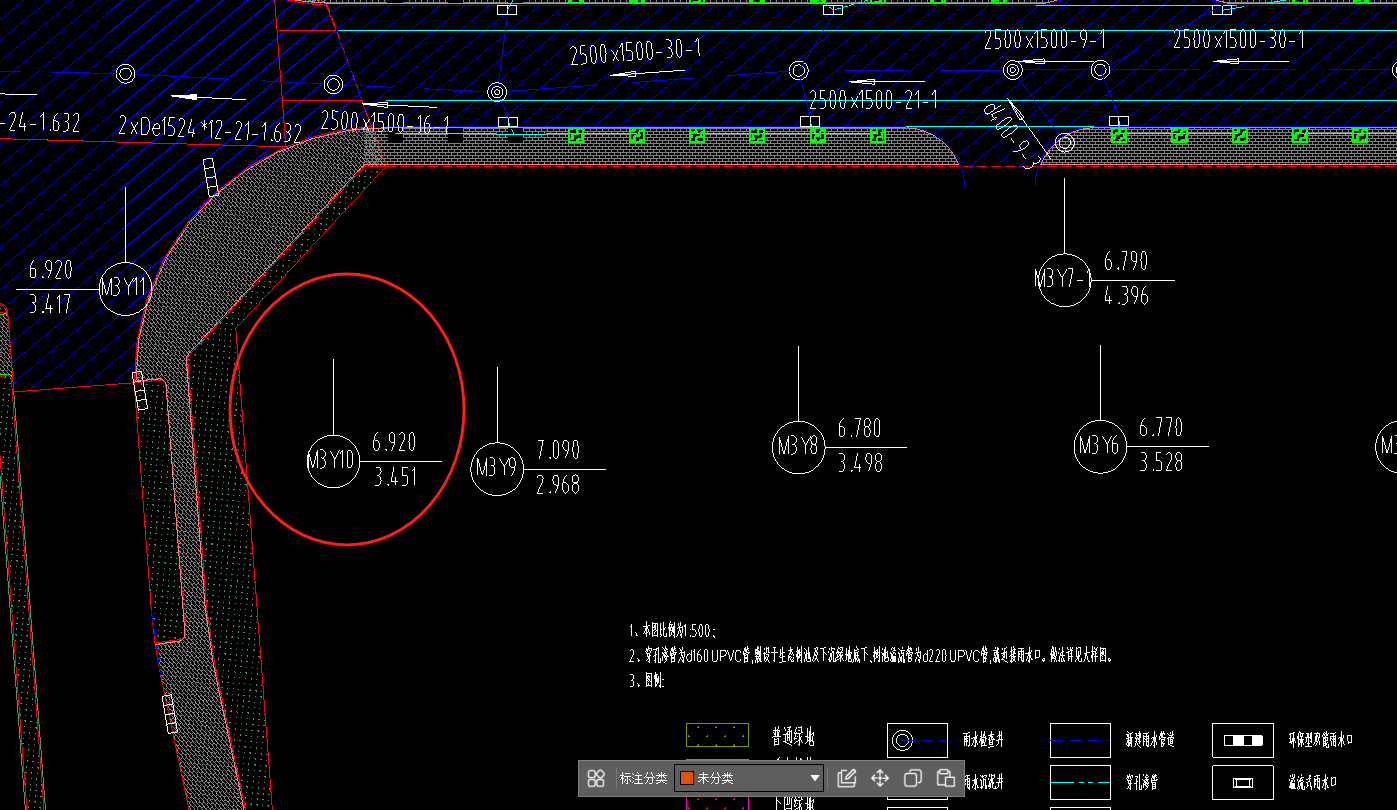This screenshot has width=1397, height=810.
Task: Click the four-squares grid icon in annotation toolbar
Action: click(596, 778)
